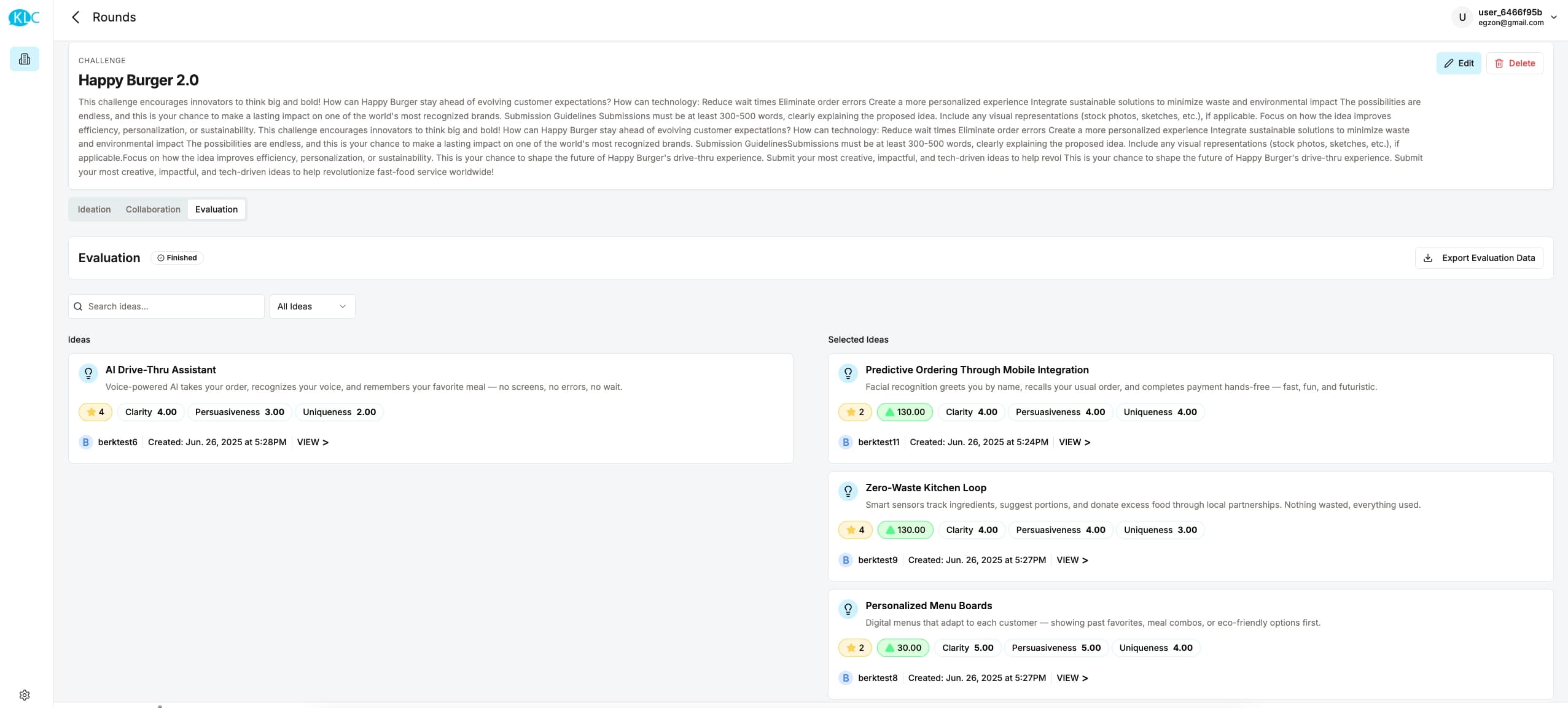The height and width of the screenshot is (708, 1568).
Task: Click lightbulb icon of Zero-Waste Kitchen Loop
Action: click(848, 491)
